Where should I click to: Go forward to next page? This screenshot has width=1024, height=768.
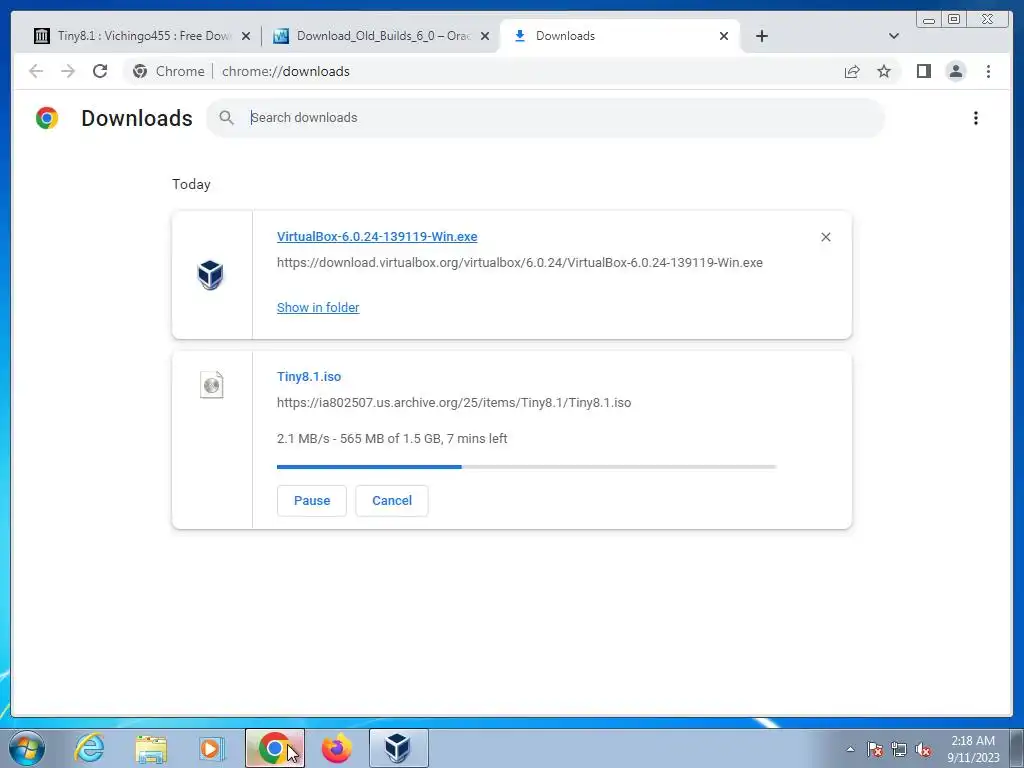pyautogui.click(x=68, y=71)
